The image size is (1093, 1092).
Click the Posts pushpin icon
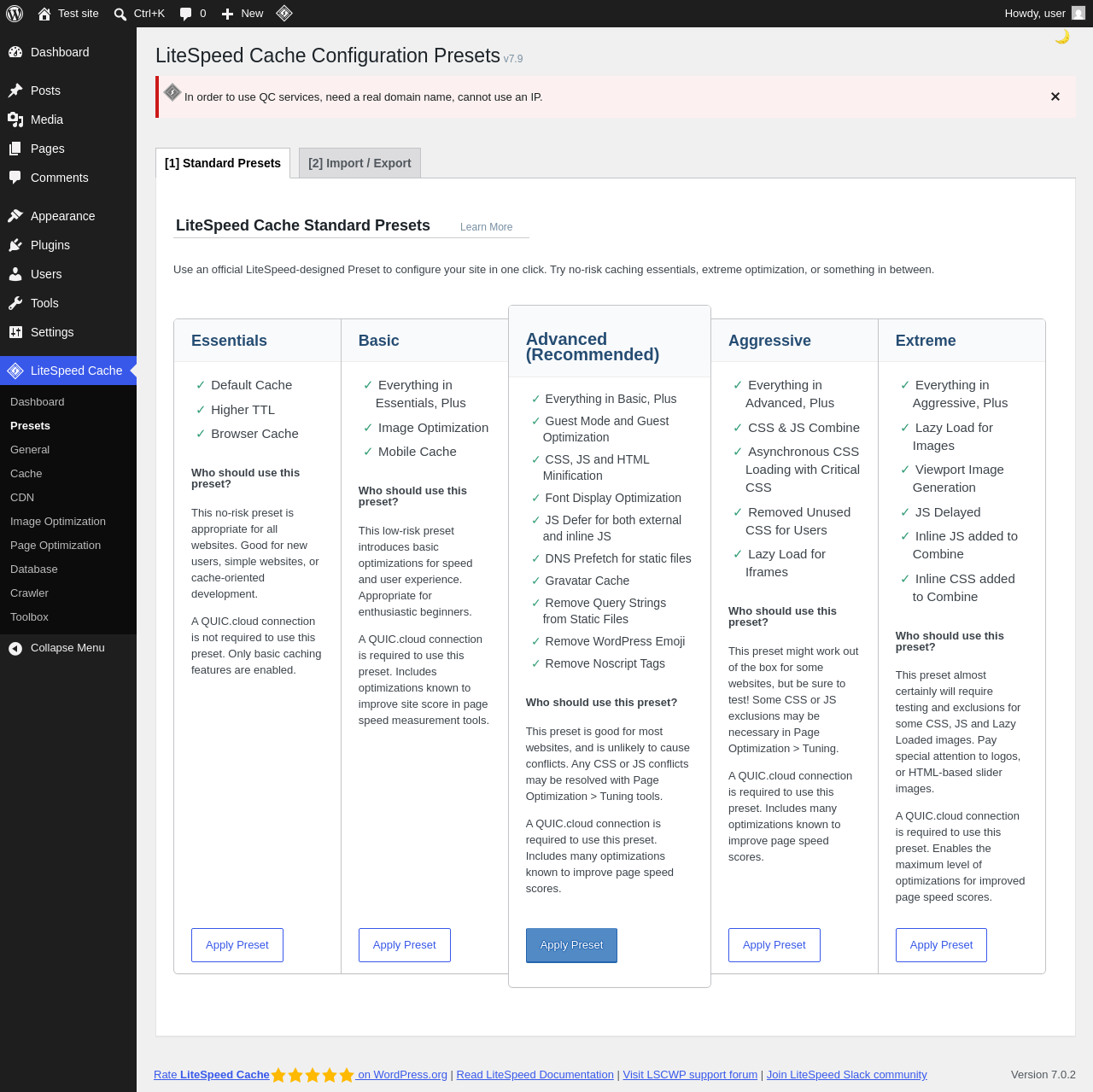click(x=15, y=91)
